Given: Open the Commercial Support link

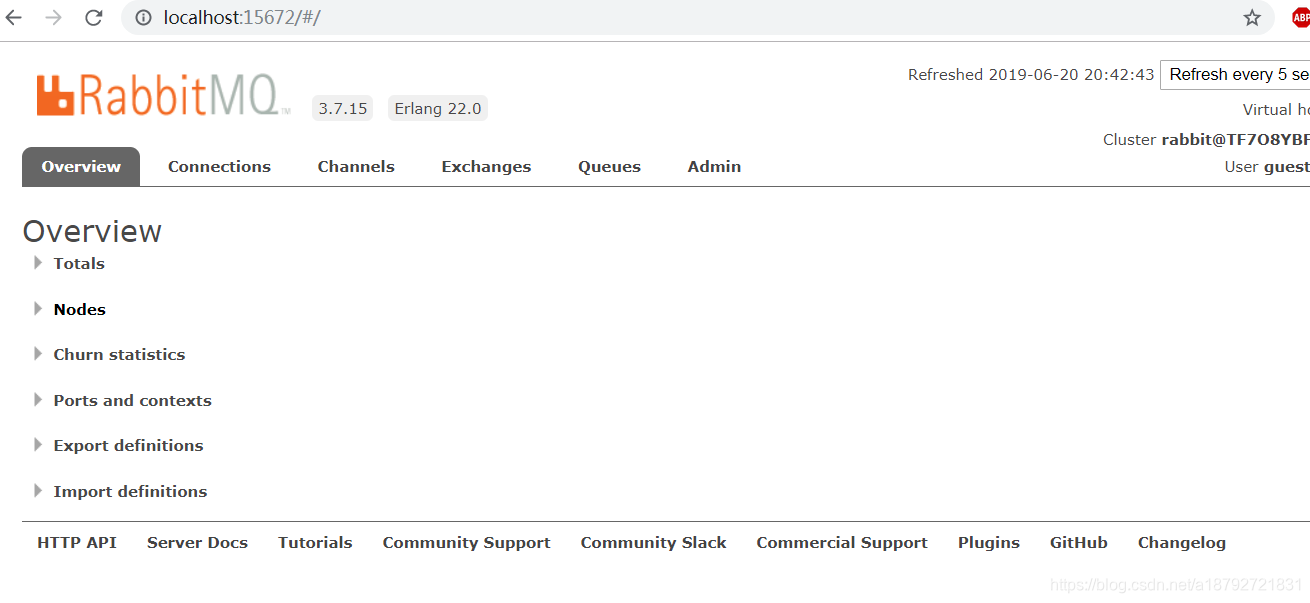Looking at the screenshot, I should point(842,542).
